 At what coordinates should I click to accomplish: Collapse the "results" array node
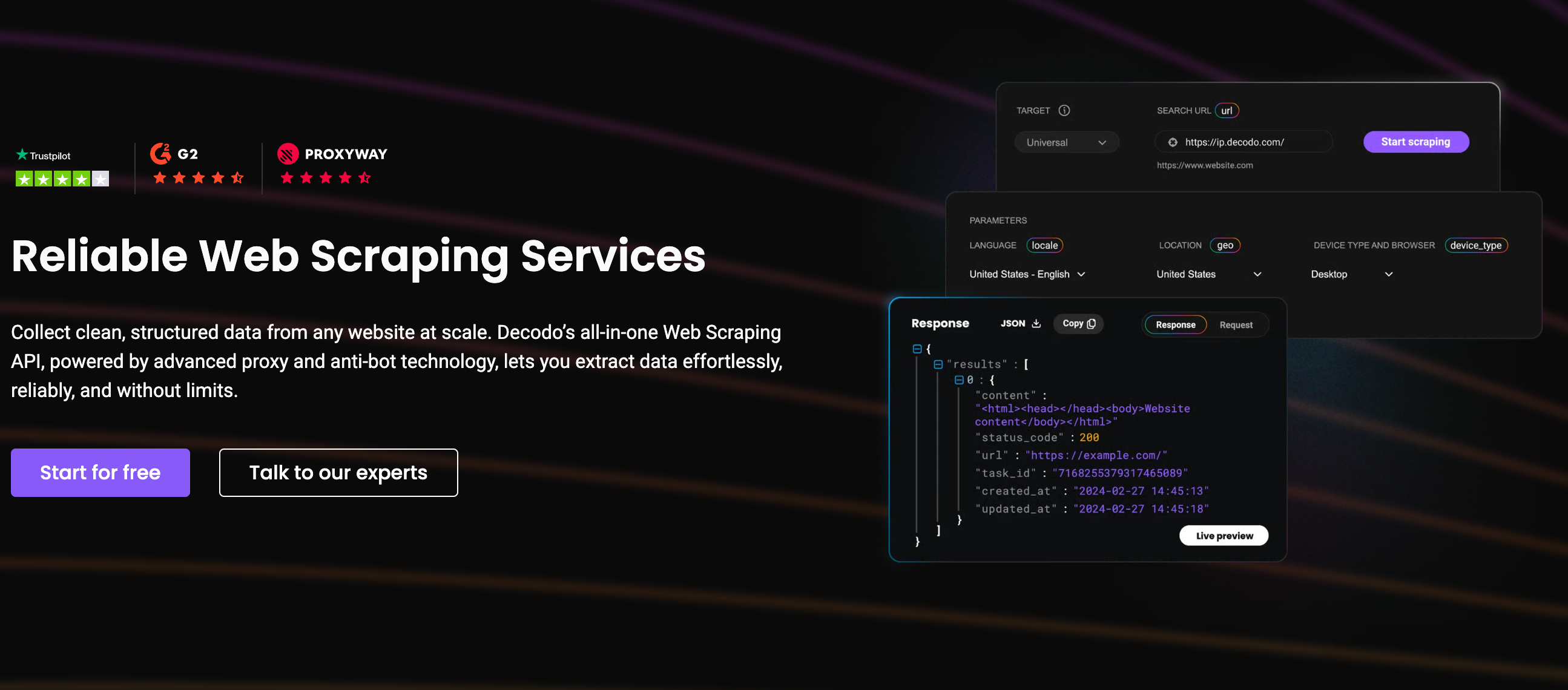point(938,364)
